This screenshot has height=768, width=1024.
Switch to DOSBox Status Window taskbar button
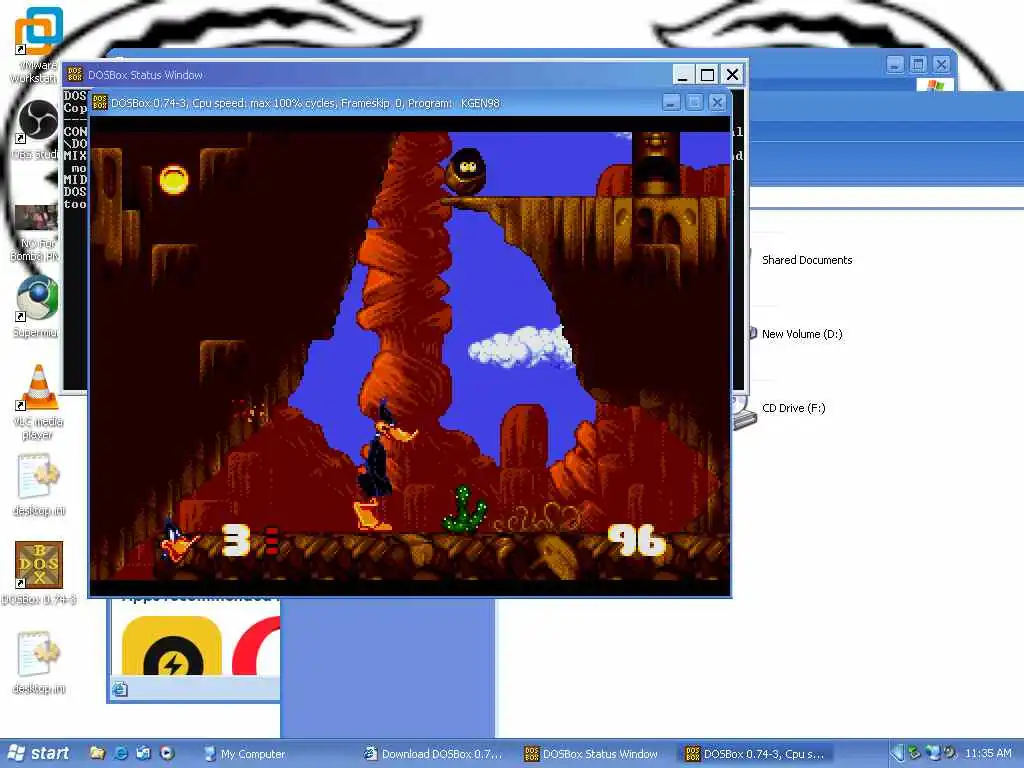click(592, 754)
